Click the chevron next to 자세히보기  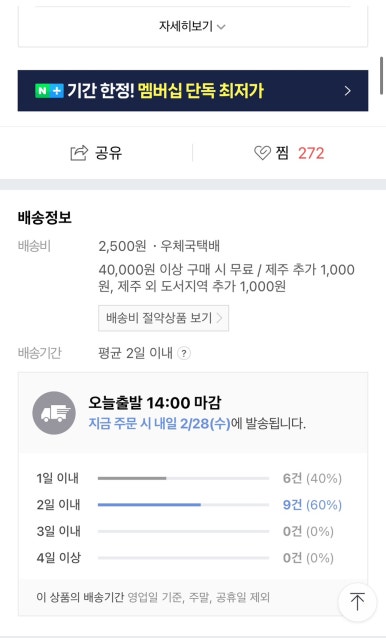coord(221,27)
